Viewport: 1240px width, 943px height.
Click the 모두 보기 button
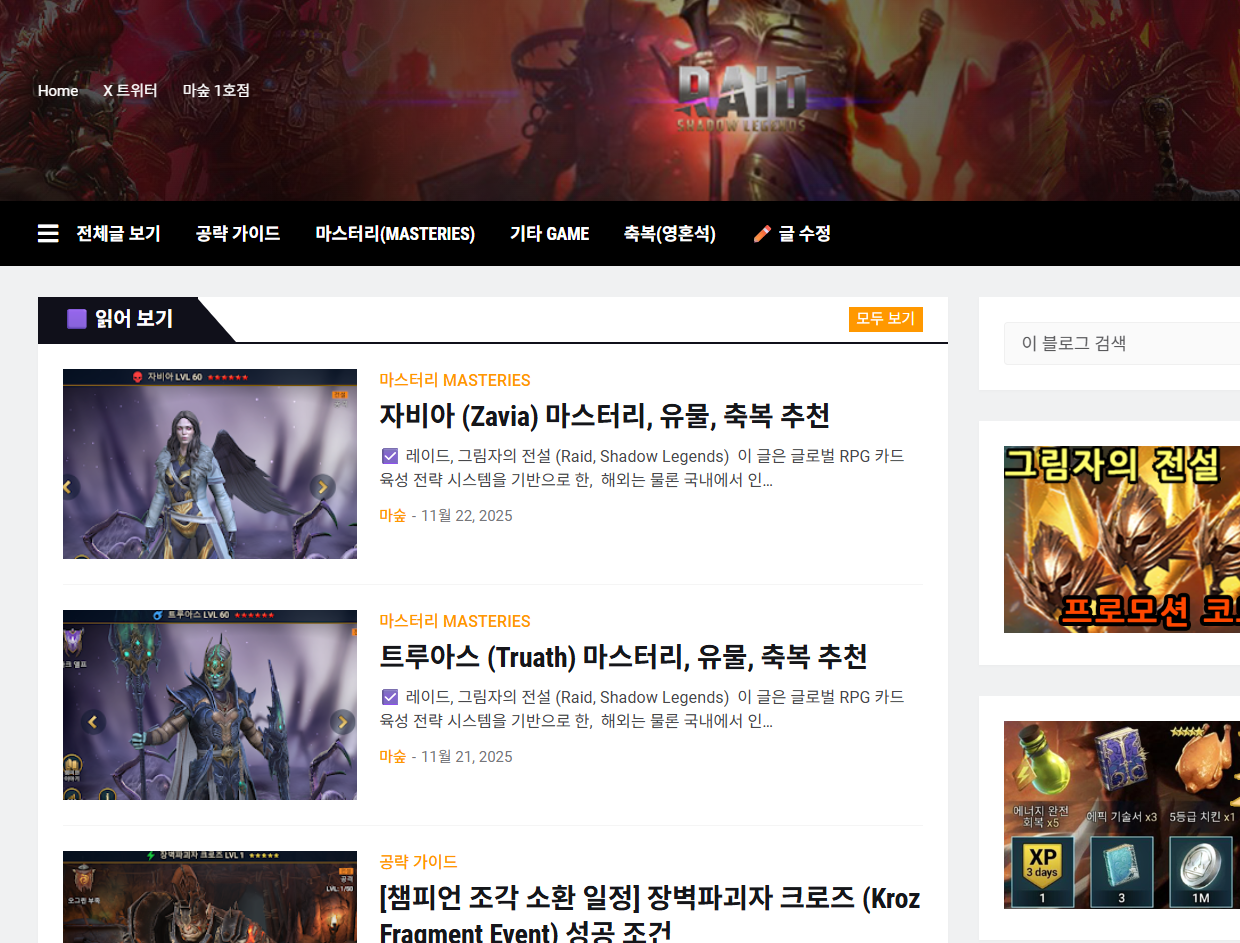tap(885, 319)
